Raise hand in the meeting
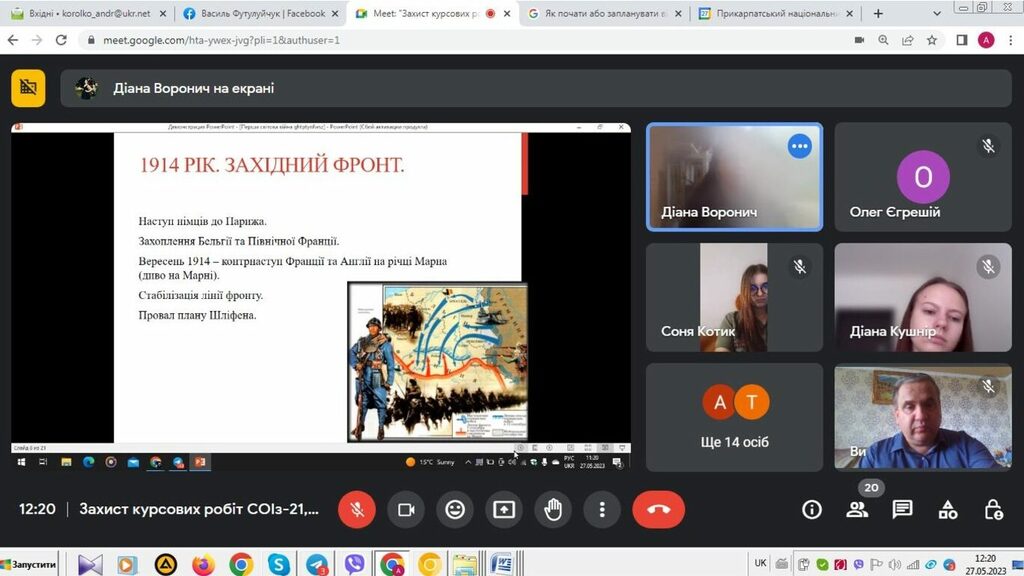1024x576 pixels. (552, 509)
